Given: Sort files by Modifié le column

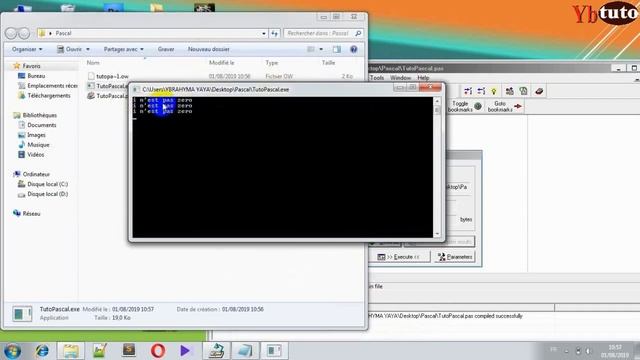Looking at the screenshot, I should pyautogui.click(x=222, y=62).
